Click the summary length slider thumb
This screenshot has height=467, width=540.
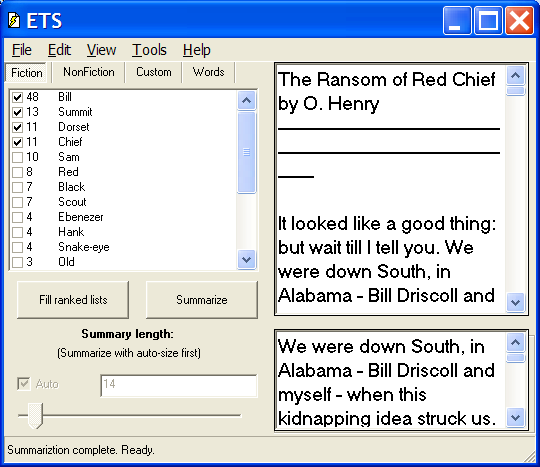[35, 415]
